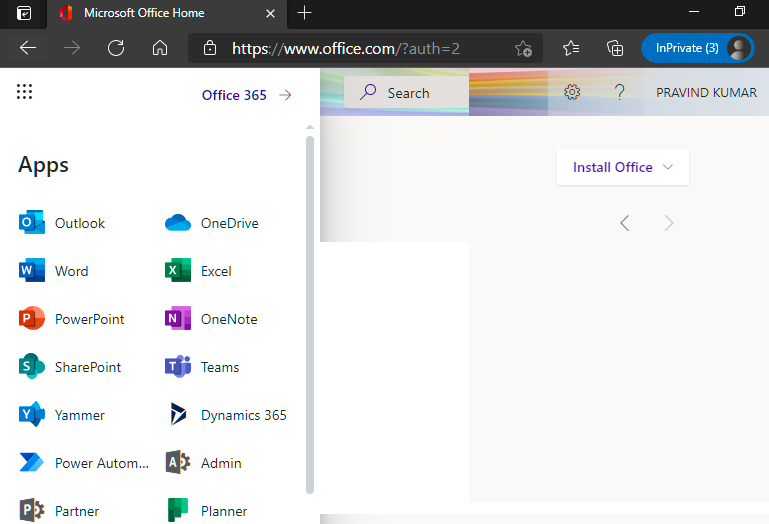The width and height of the screenshot is (769, 524).
Task: Open the Help question mark
Action: pos(620,92)
